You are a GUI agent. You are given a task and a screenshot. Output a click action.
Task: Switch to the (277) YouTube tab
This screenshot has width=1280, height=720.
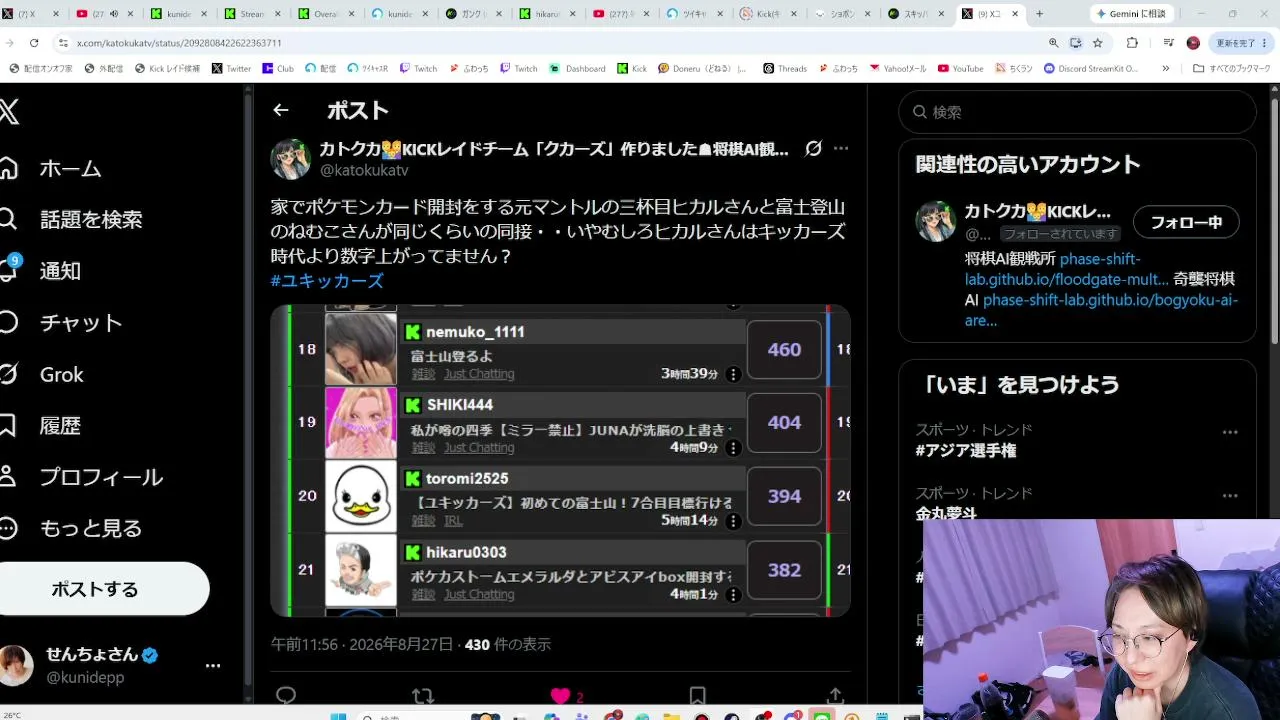[x=621, y=14]
